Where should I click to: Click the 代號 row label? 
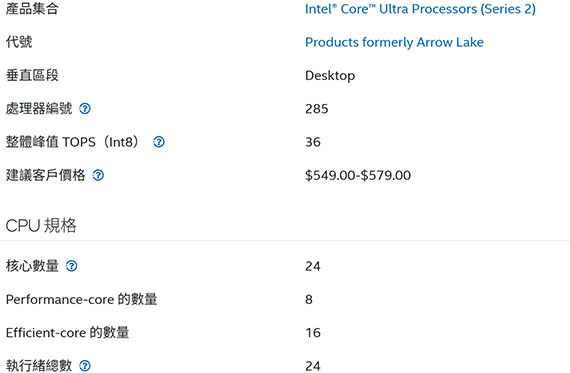pos(19,42)
